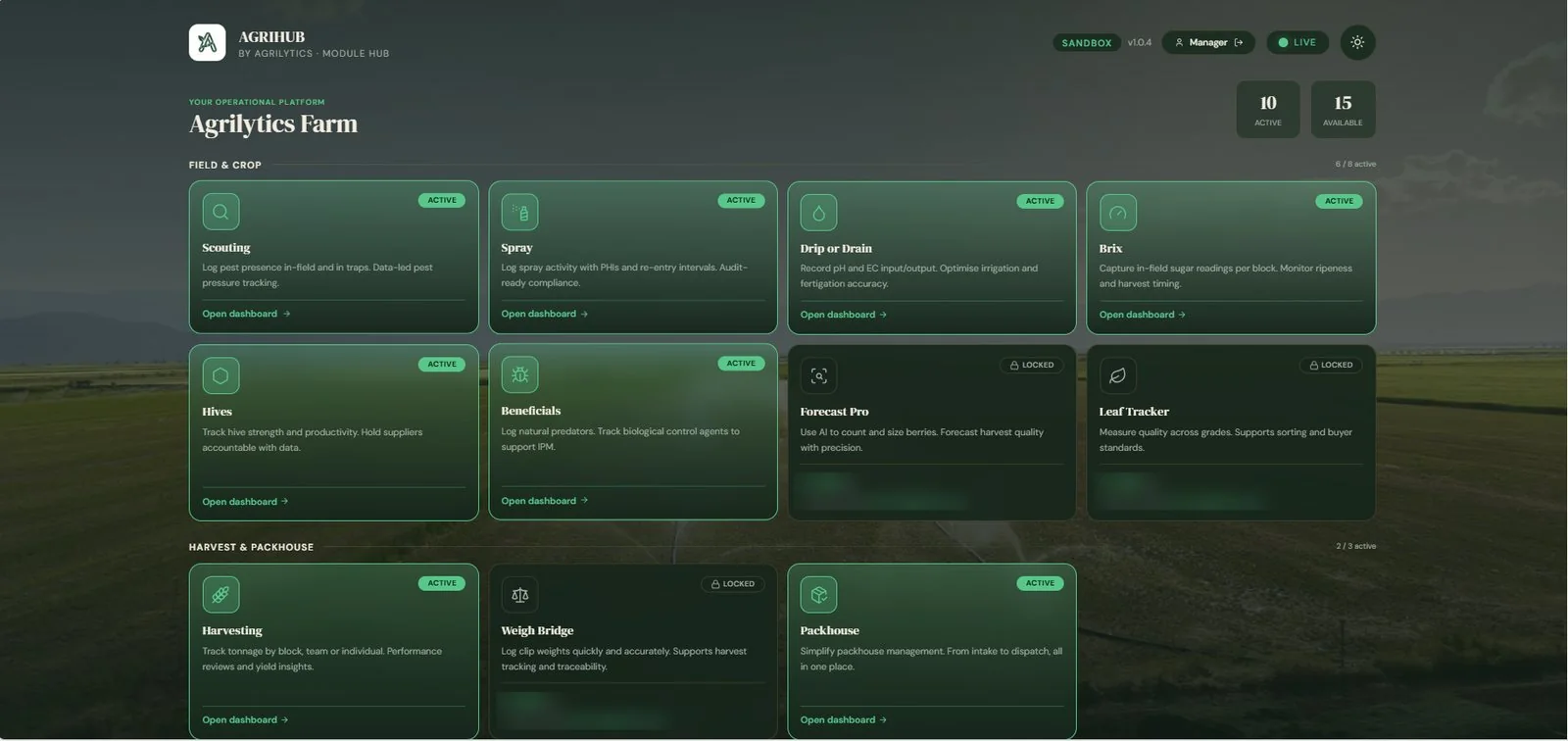This screenshot has height=741, width=1568.
Task: Click the FIELD & CROP section heading
Action: coord(225,165)
